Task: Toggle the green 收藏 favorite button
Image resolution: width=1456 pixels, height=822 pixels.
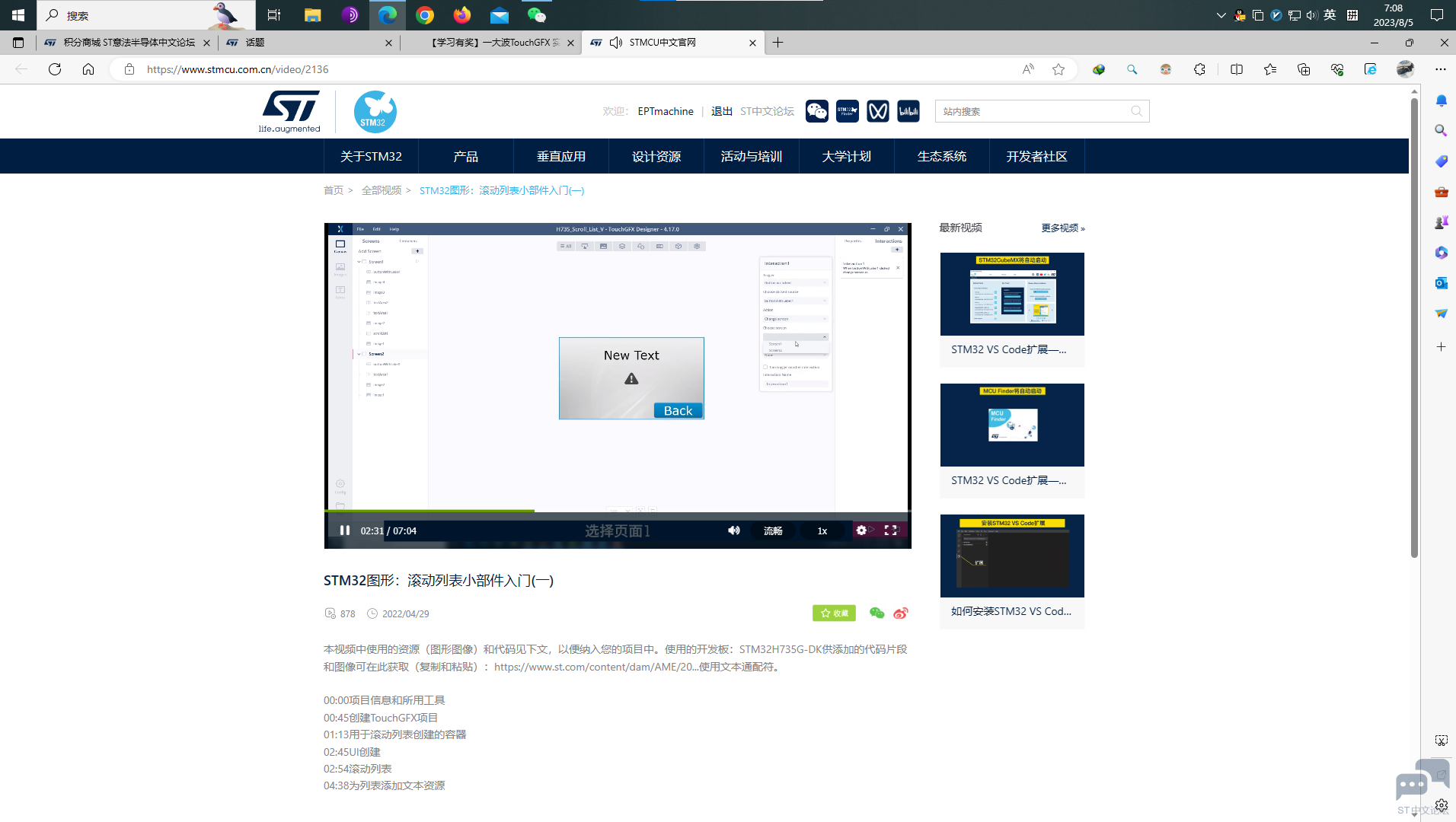Action: (834, 613)
